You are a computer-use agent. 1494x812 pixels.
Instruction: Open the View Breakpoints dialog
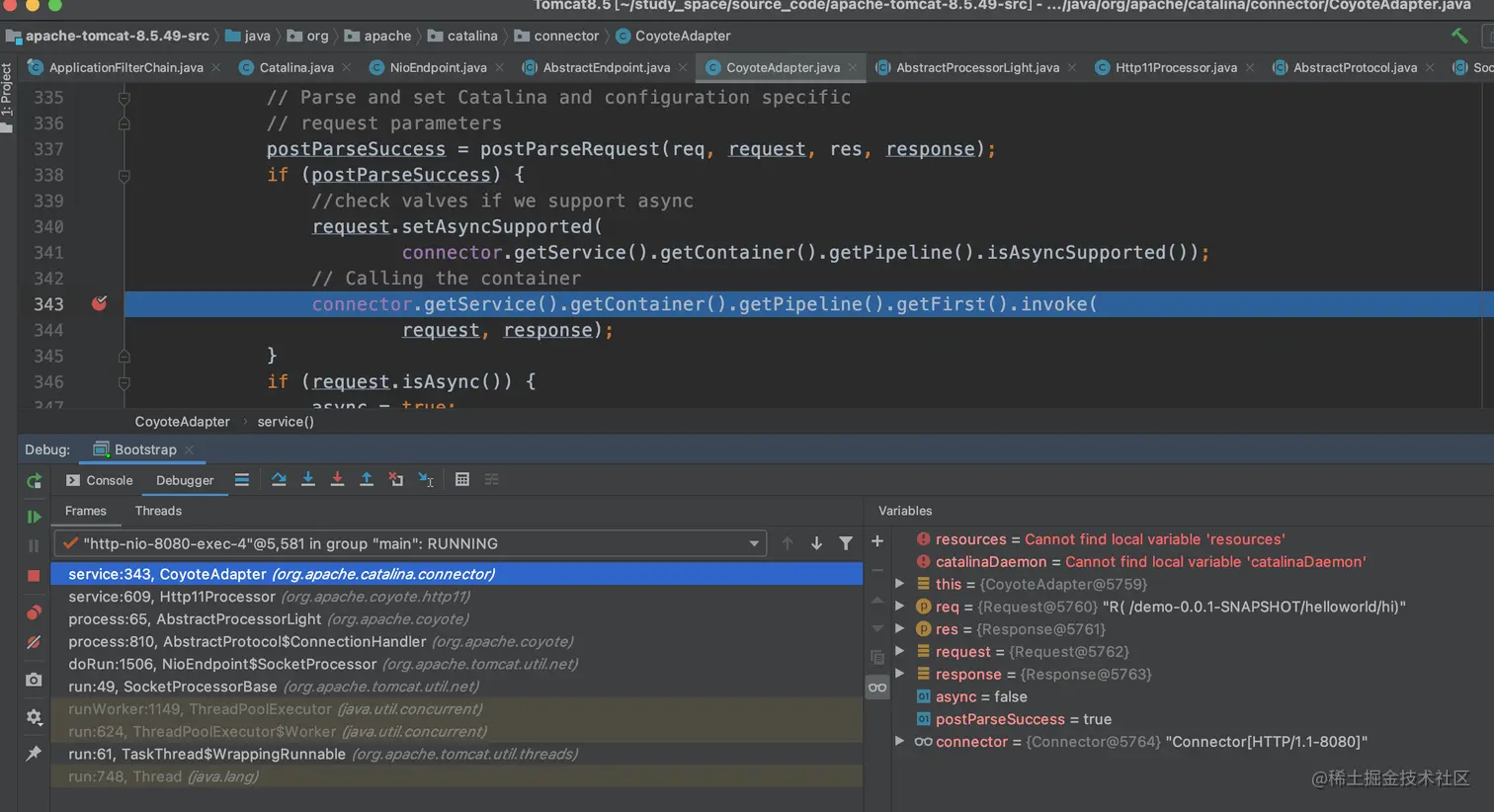click(34, 612)
